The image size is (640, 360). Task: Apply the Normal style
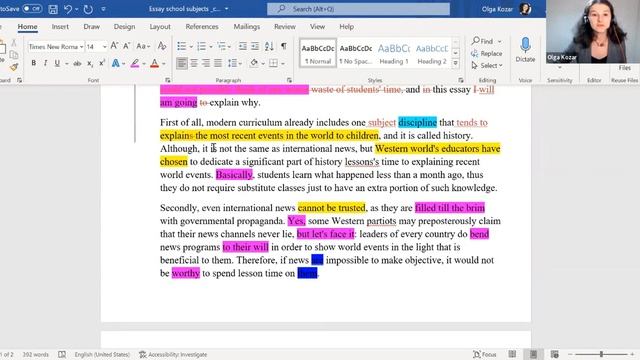click(318, 53)
